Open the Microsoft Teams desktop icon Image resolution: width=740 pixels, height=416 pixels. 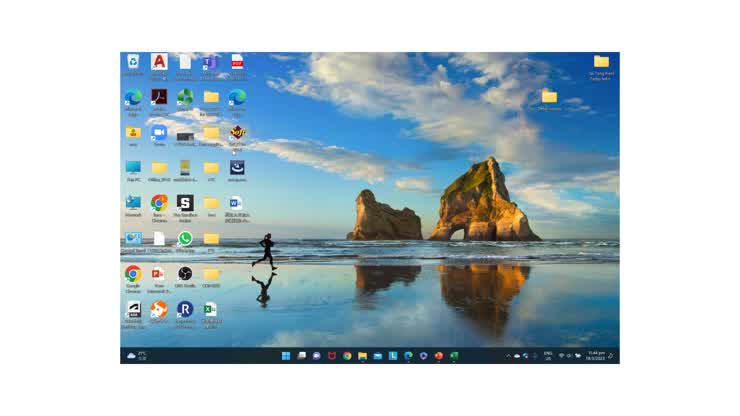211,62
